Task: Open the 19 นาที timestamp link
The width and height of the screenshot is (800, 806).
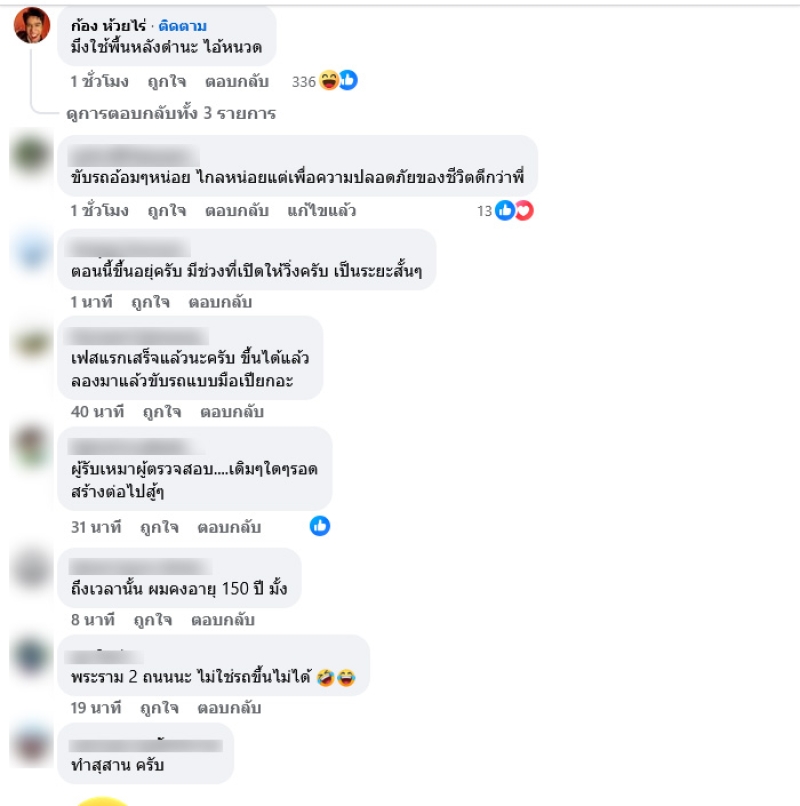Action: (x=96, y=708)
